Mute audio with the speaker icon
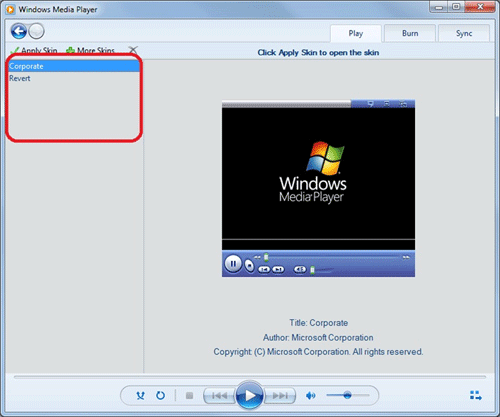500x417 pixels. tap(310, 396)
